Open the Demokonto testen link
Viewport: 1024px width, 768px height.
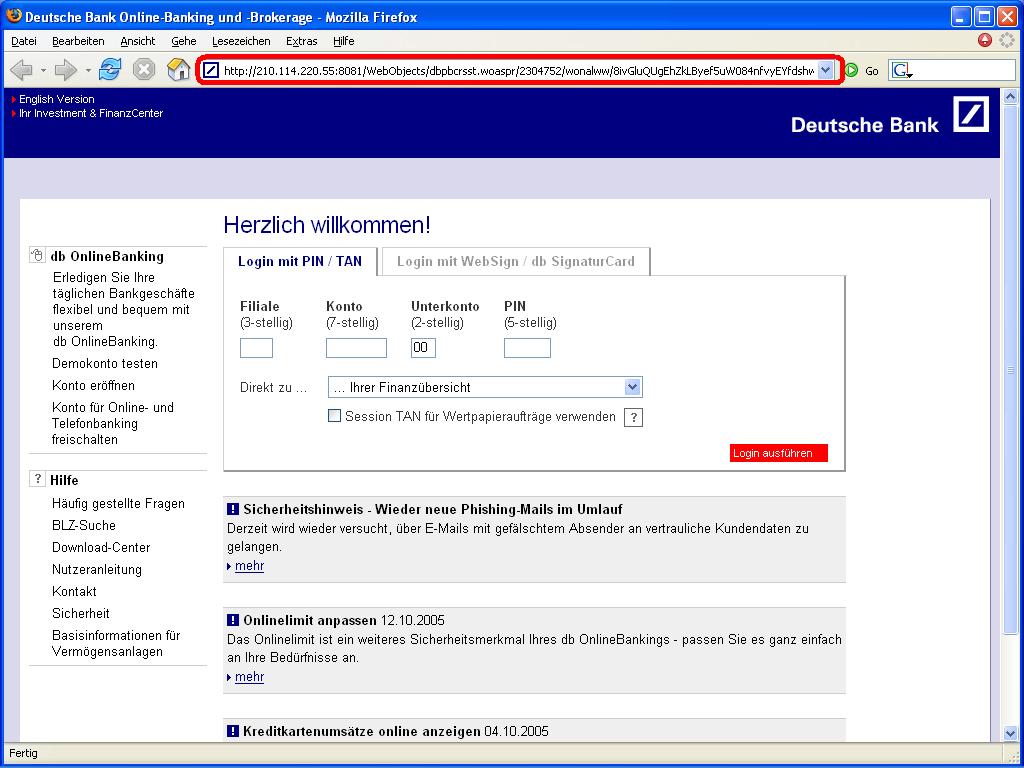(x=104, y=363)
